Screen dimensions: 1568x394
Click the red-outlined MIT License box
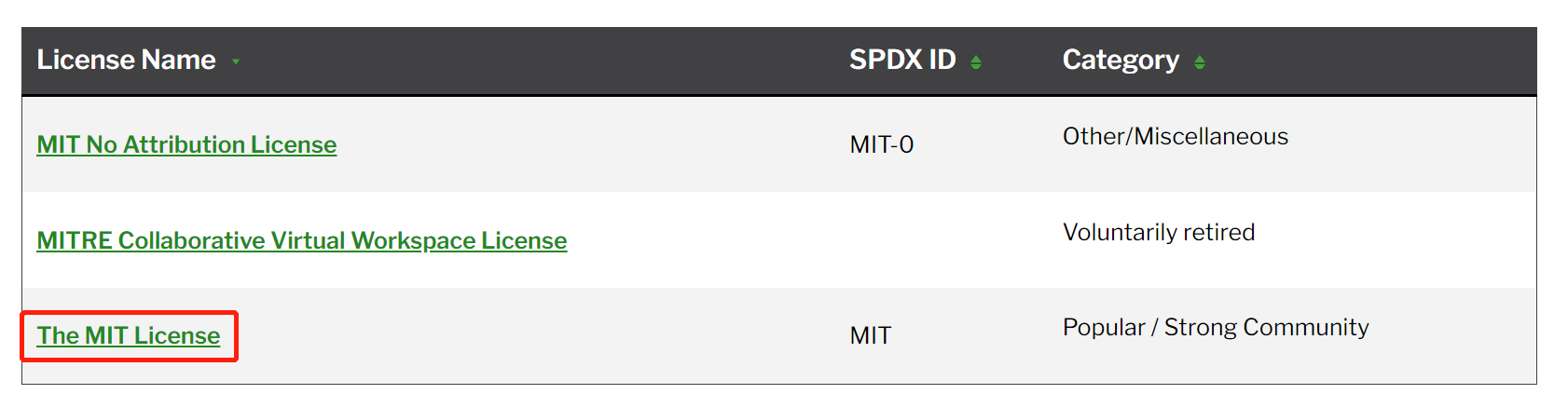pyautogui.click(x=129, y=336)
